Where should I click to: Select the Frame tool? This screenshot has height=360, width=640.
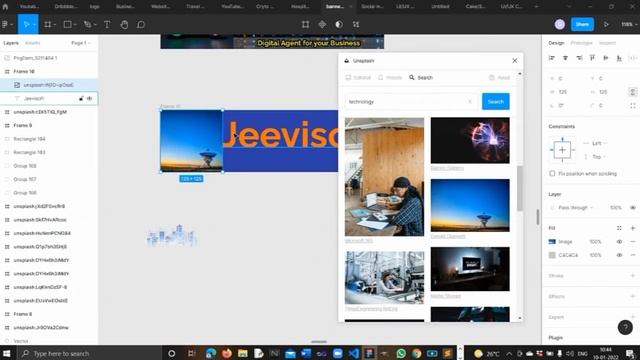(x=48, y=24)
